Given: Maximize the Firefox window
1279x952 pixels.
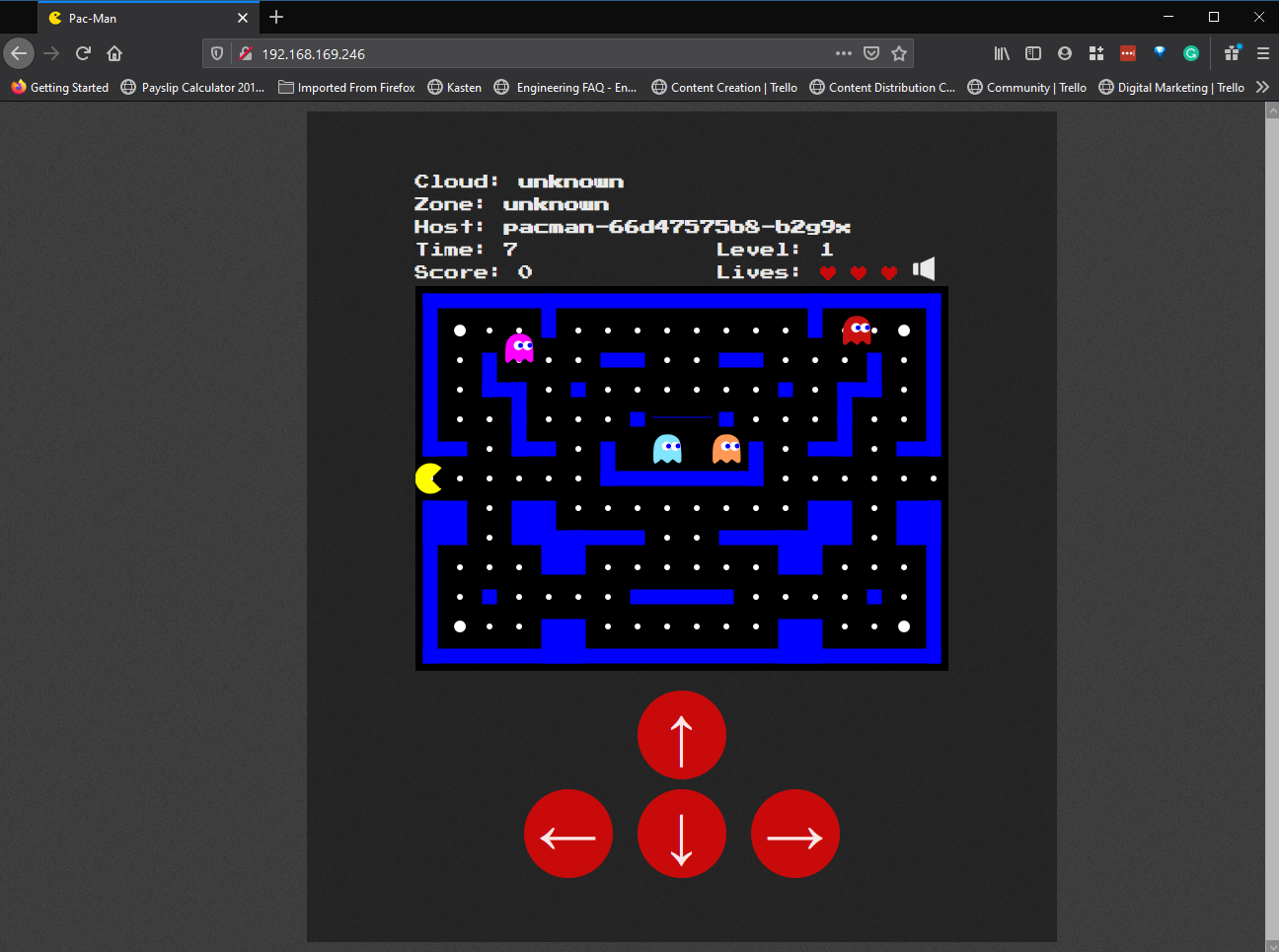Looking at the screenshot, I should click(1214, 17).
